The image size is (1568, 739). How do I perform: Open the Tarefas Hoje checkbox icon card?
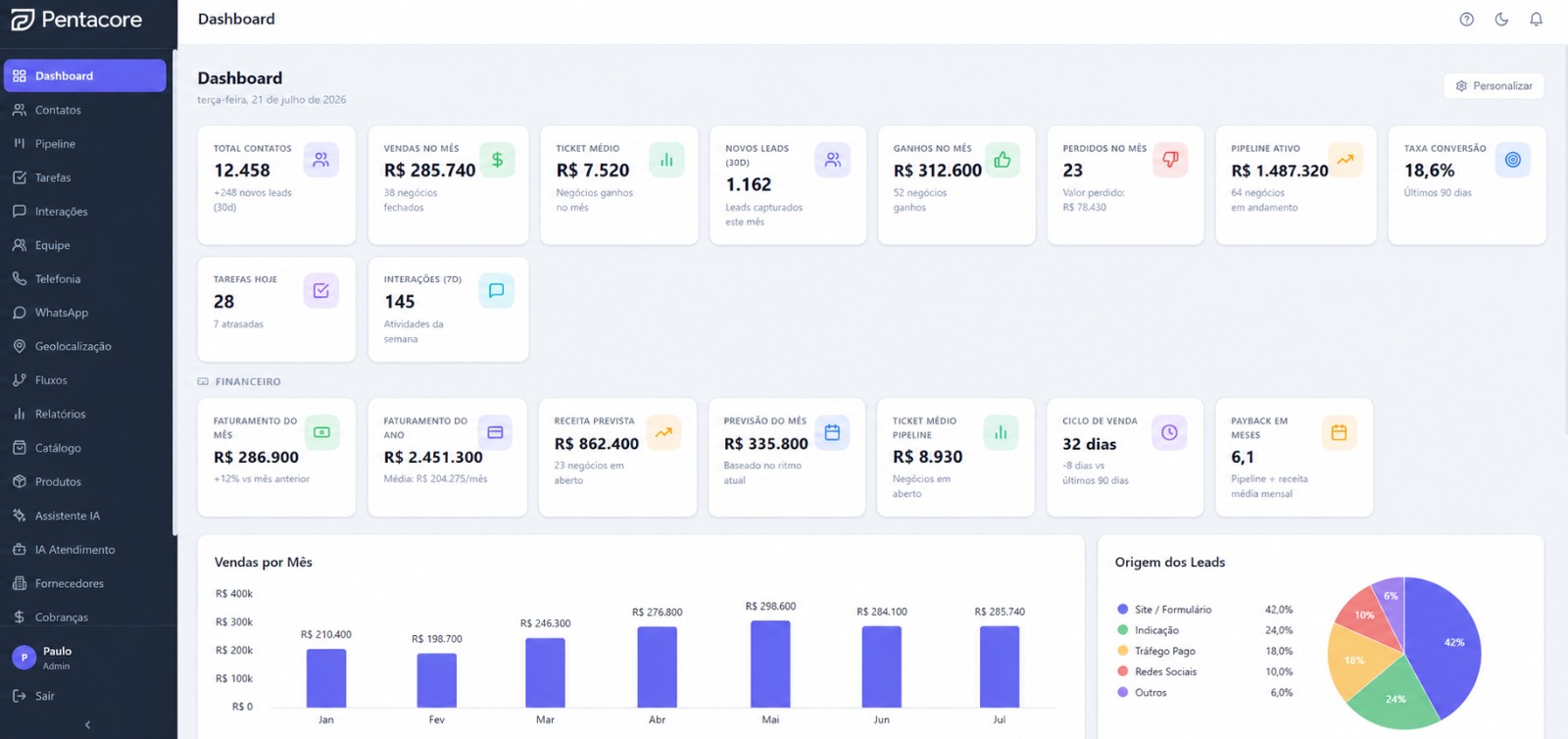click(x=320, y=291)
